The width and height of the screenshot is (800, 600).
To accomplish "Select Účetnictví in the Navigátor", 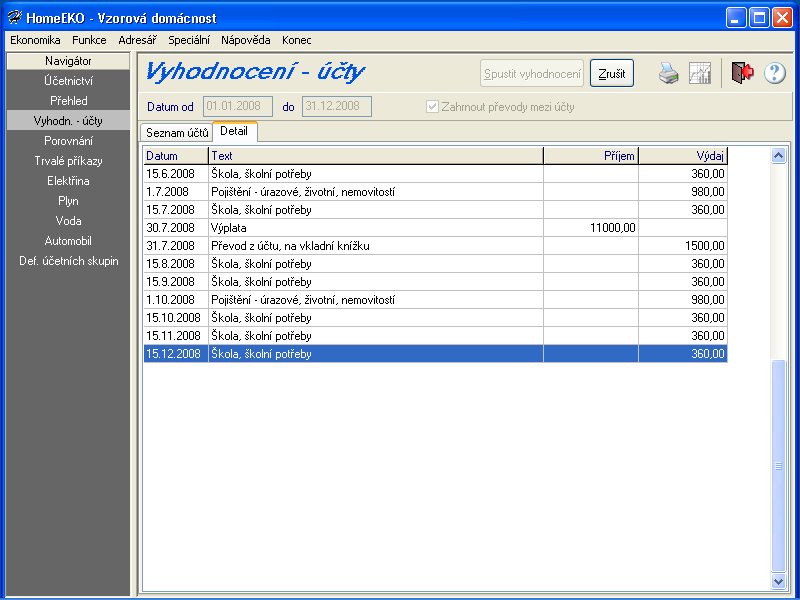I will [68, 81].
